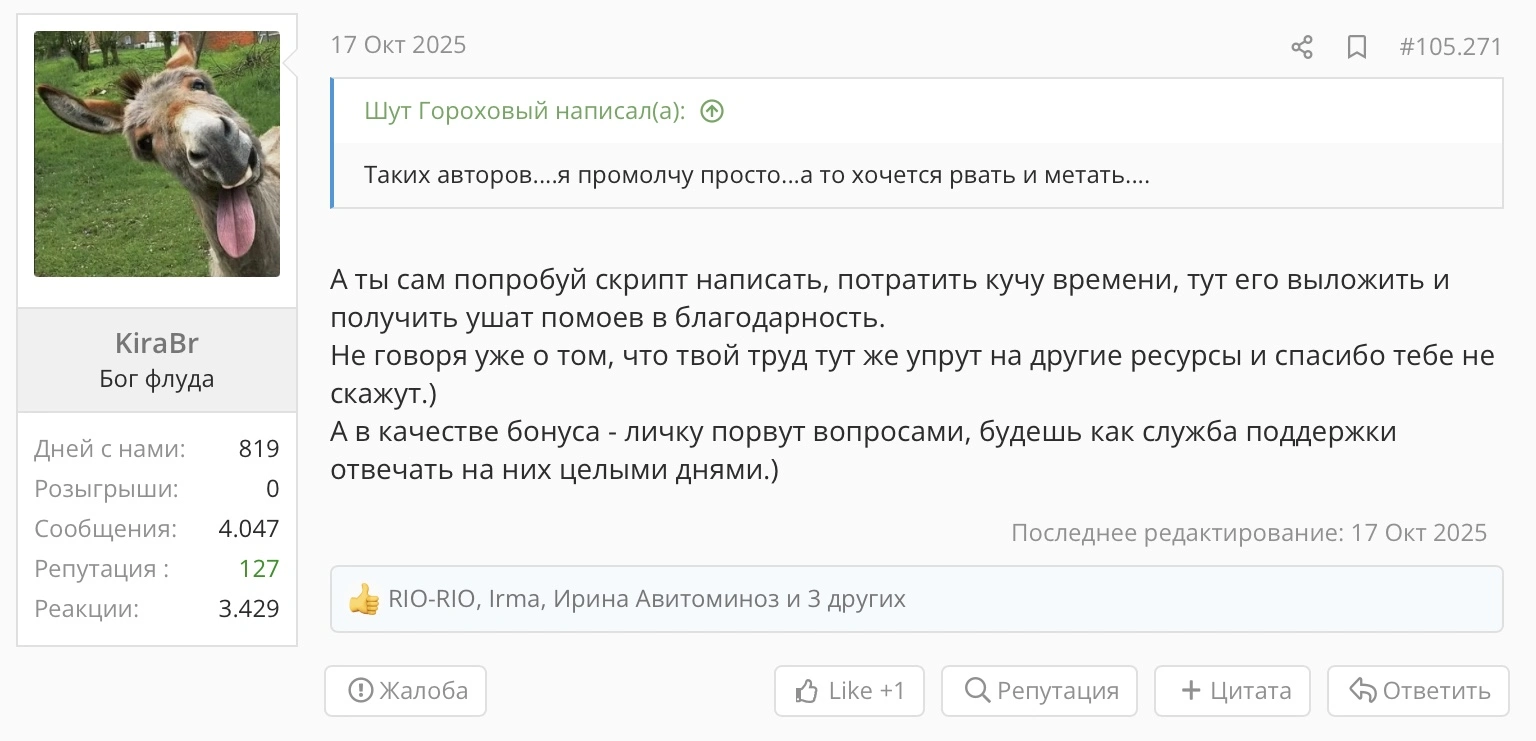Expand the quoted message text block
Image resolution: width=1536 pixels, height=741 pixels.
pyautogui.click(x=917, y=176)
